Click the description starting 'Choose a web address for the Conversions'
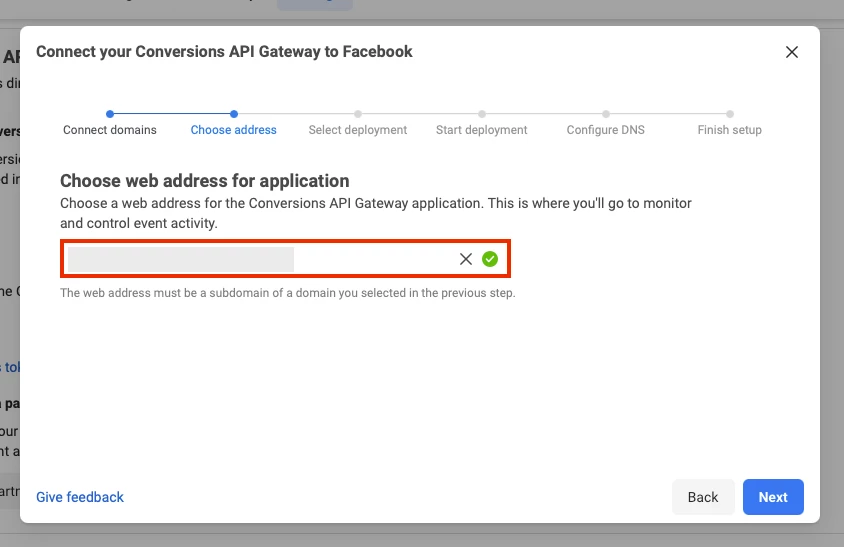The height and width of the screenshot is (547, 844). pos(376,213)
